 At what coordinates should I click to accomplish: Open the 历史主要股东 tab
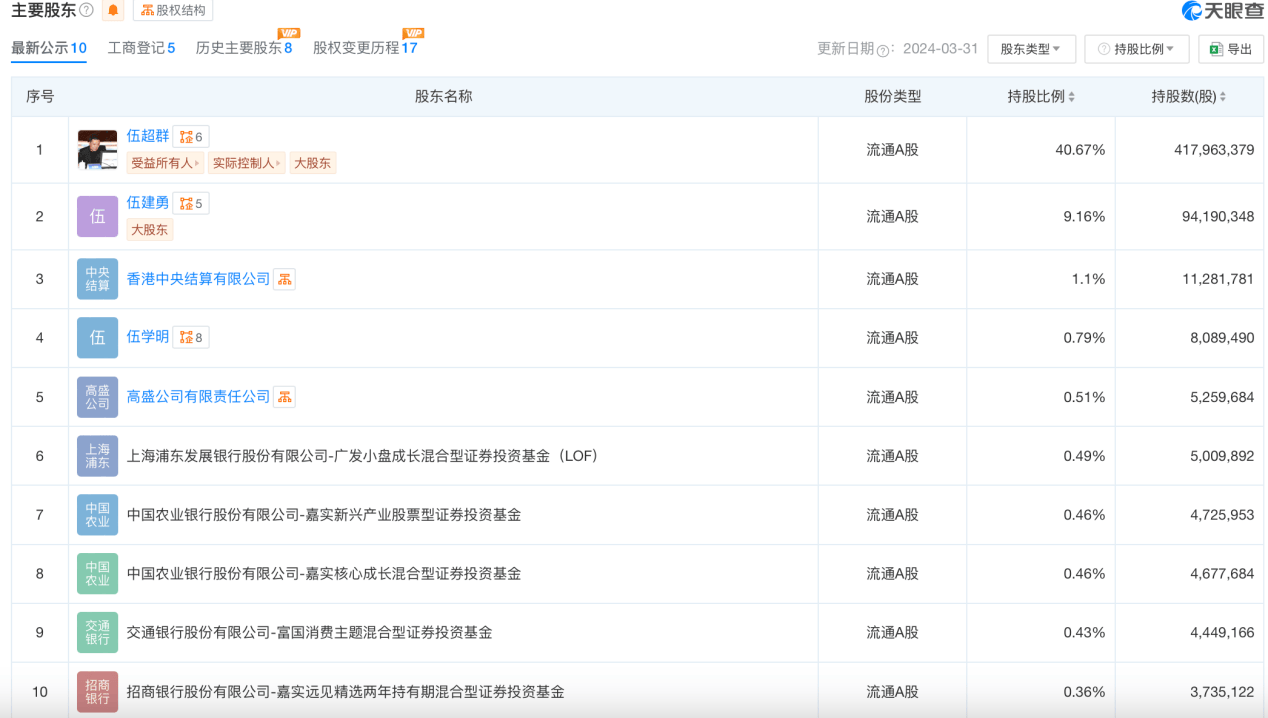tap(244, 48)
